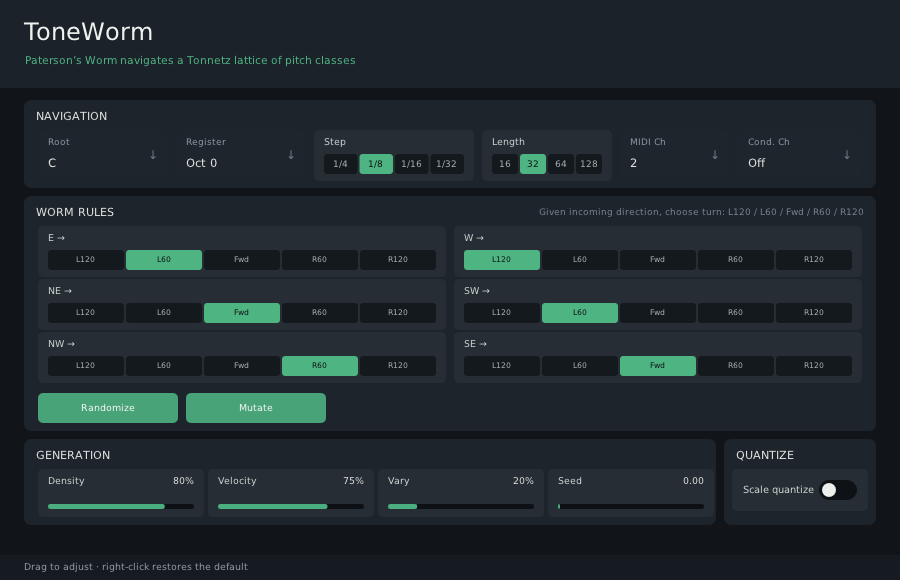Viewport: 900px width, 580px height.
Task: Choose L60 for the SE rule
Action: click(x=580, y=365)
